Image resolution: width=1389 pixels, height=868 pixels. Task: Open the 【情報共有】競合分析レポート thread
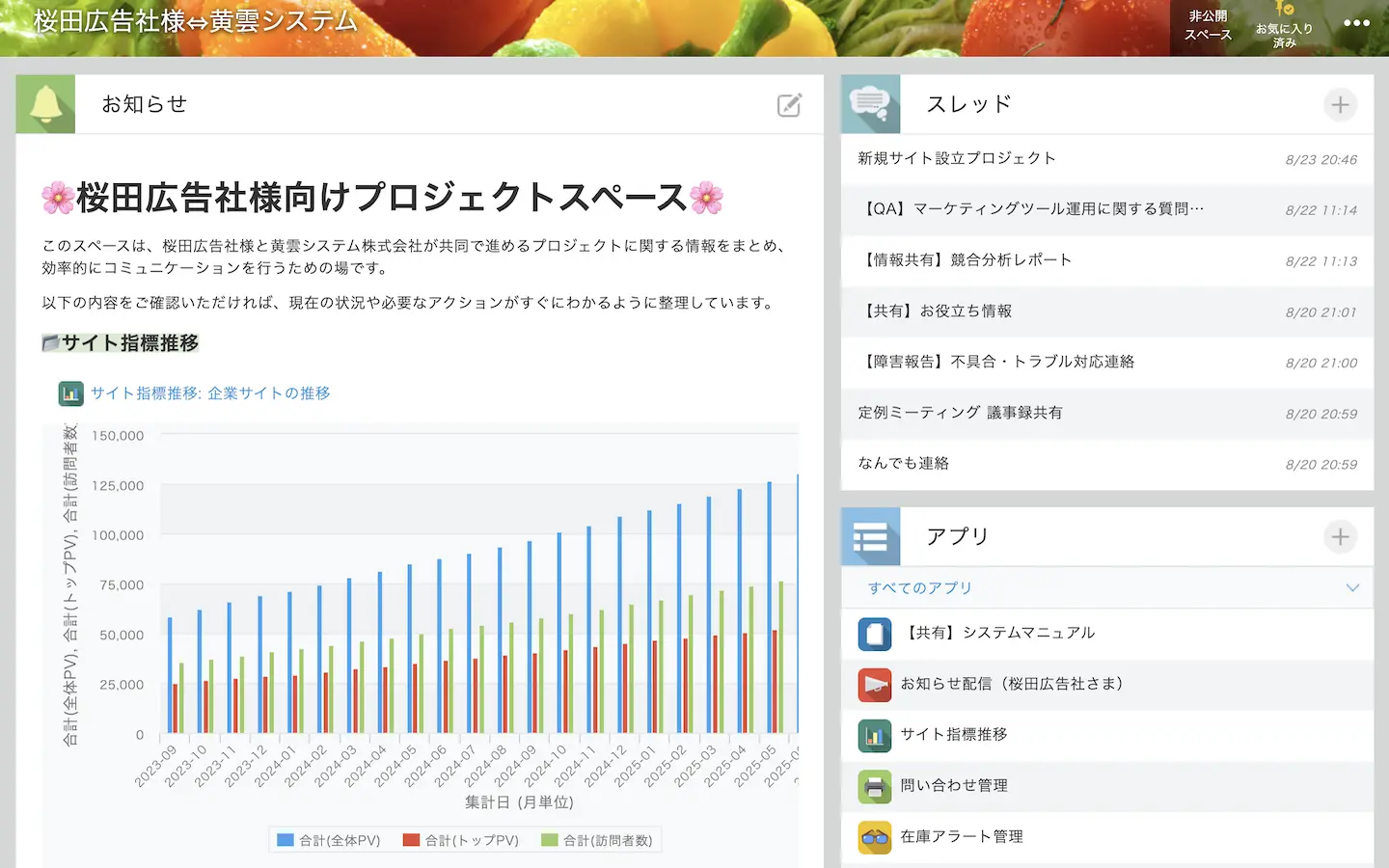pyautogui.click(x=965, y=260)
